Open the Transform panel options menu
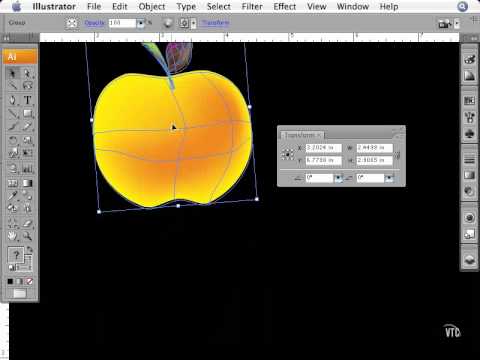The height and width of the screenshot is (360, 480). pos(397,136)
